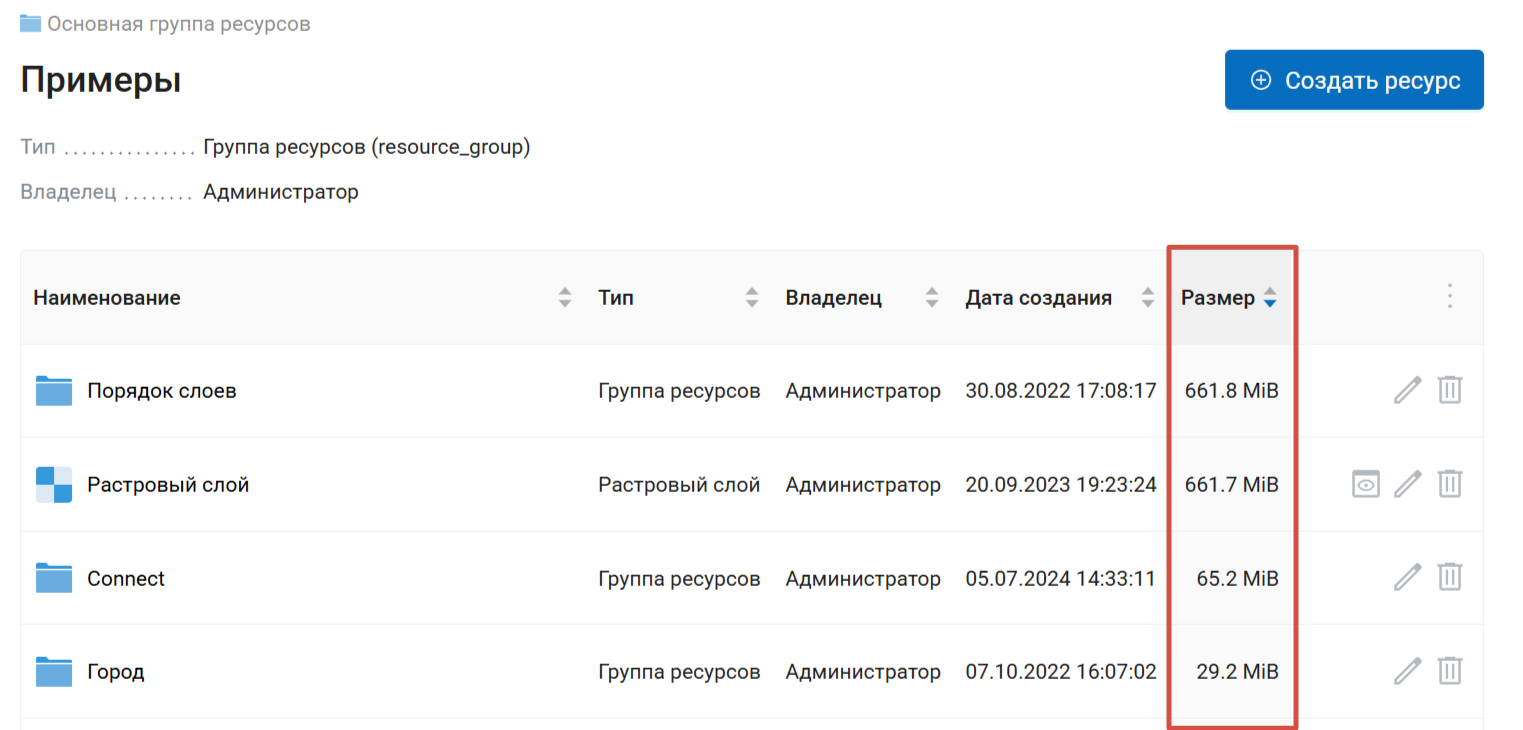Image resolution: width=1523 pixels, height=730 pixels.
Task: Delete the Город resource group
Action: (x=1450, y=670)
